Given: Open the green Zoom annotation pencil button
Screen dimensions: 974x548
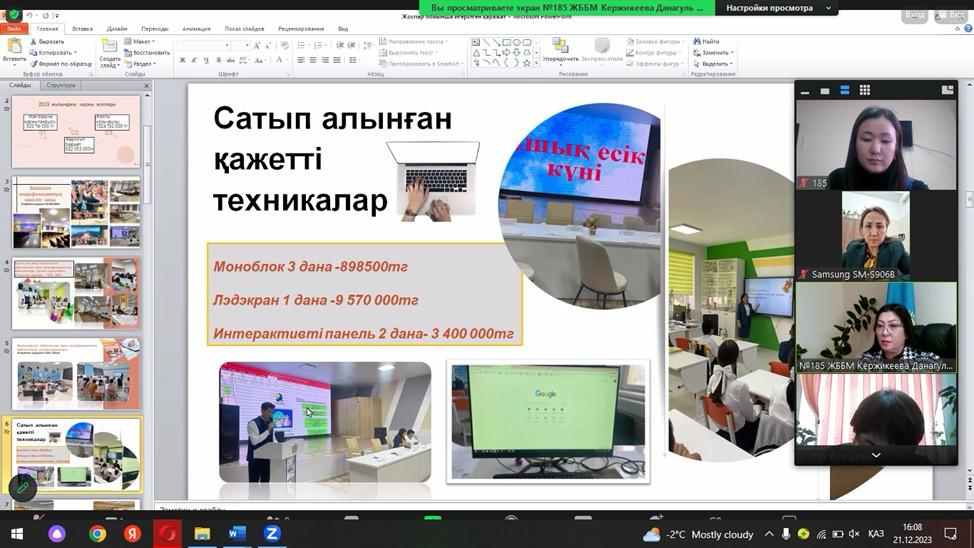Looking at the screenshot, I should point(23,487).
